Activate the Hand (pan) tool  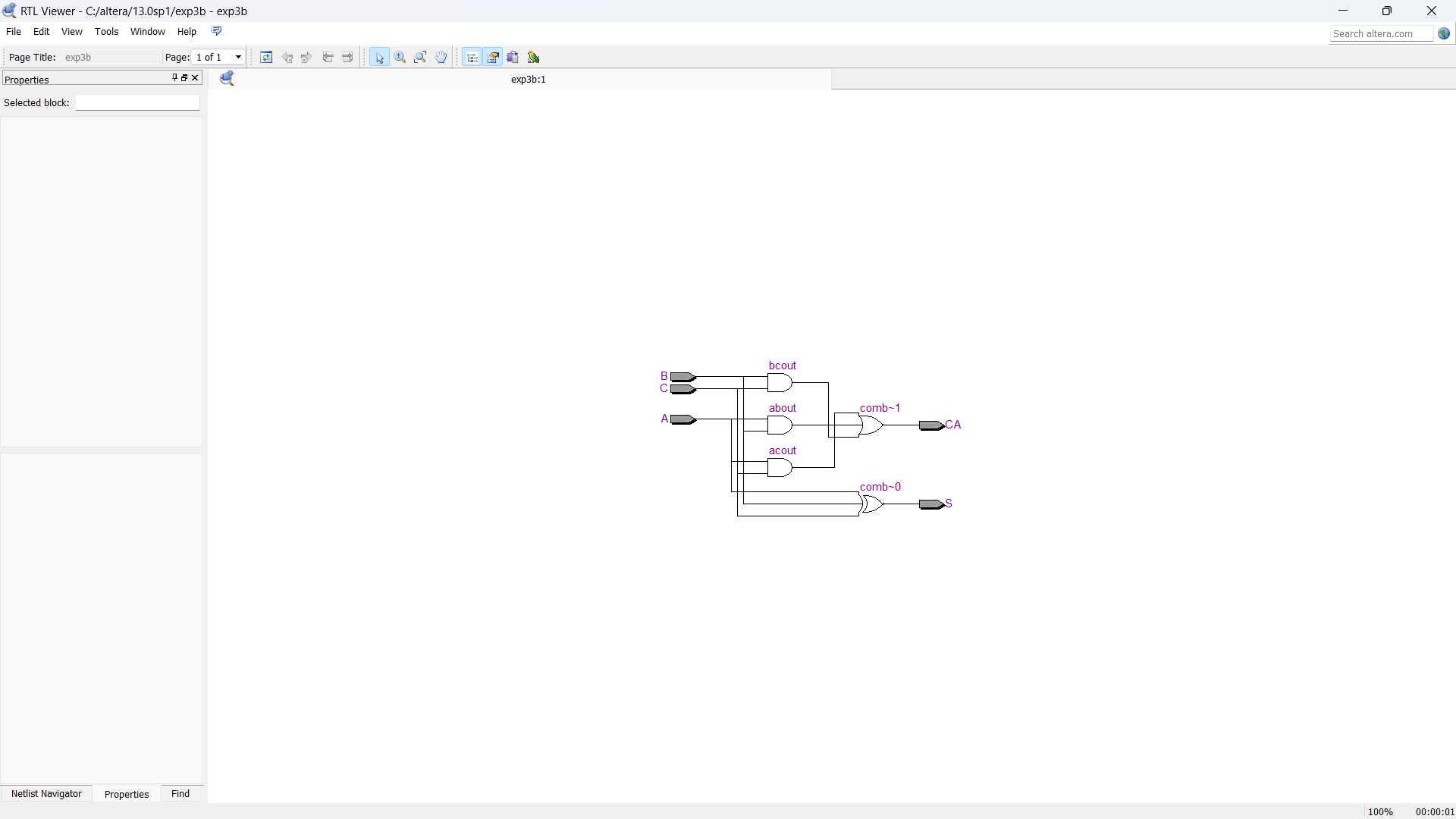(441, 58)
